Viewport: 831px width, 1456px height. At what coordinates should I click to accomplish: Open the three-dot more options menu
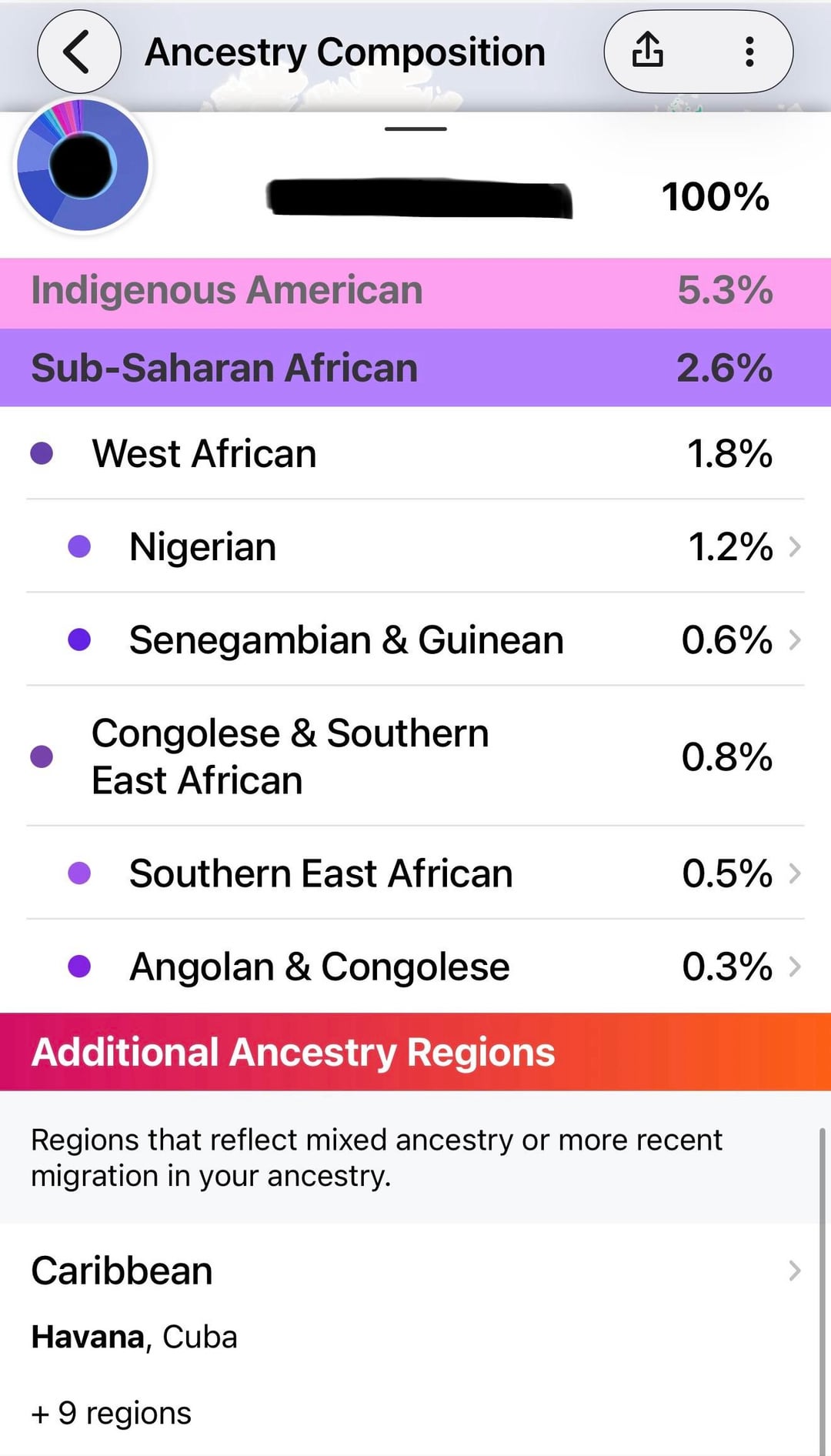tap(749, 52)
